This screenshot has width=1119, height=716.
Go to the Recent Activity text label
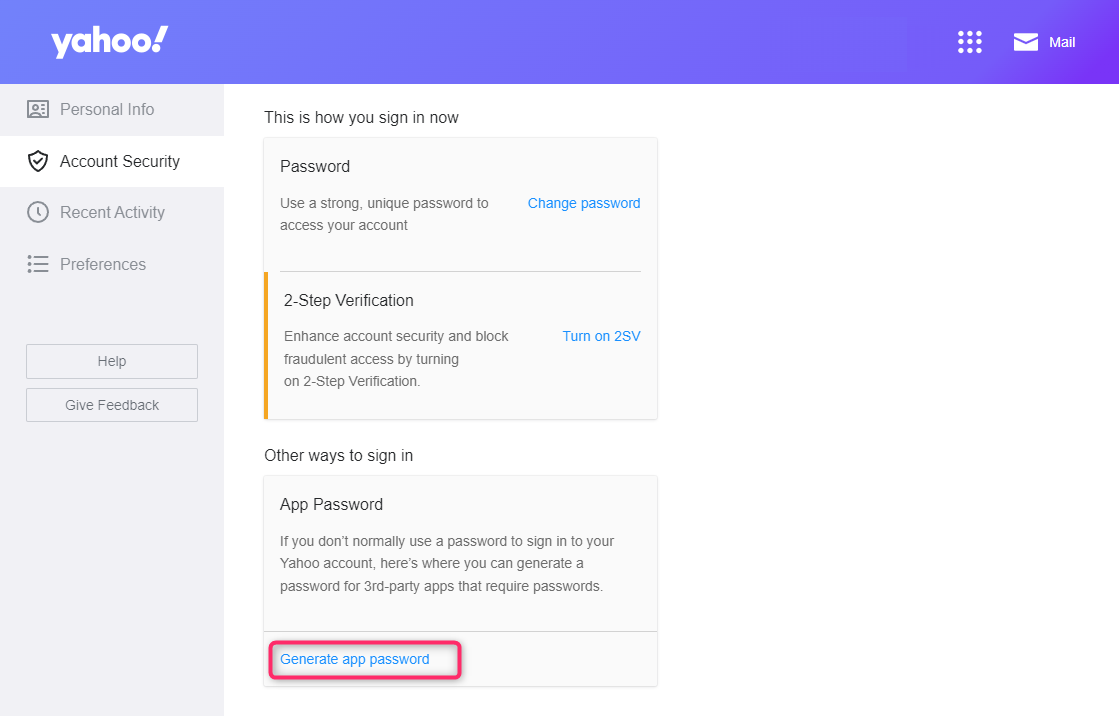point(112,212)
